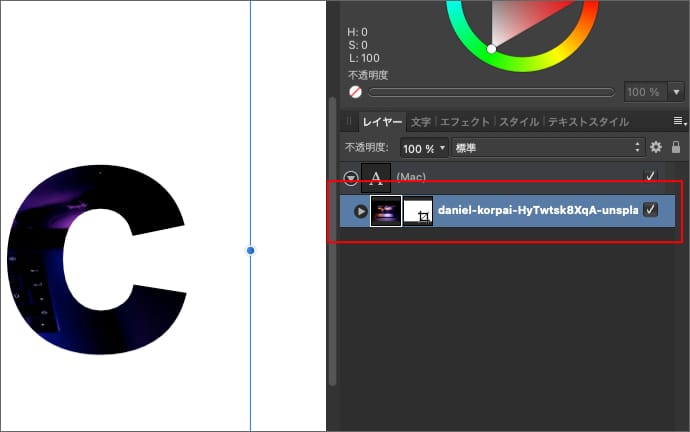690x432 pixels.
Task: Open the スタイル tab
Action: (518, 122)
